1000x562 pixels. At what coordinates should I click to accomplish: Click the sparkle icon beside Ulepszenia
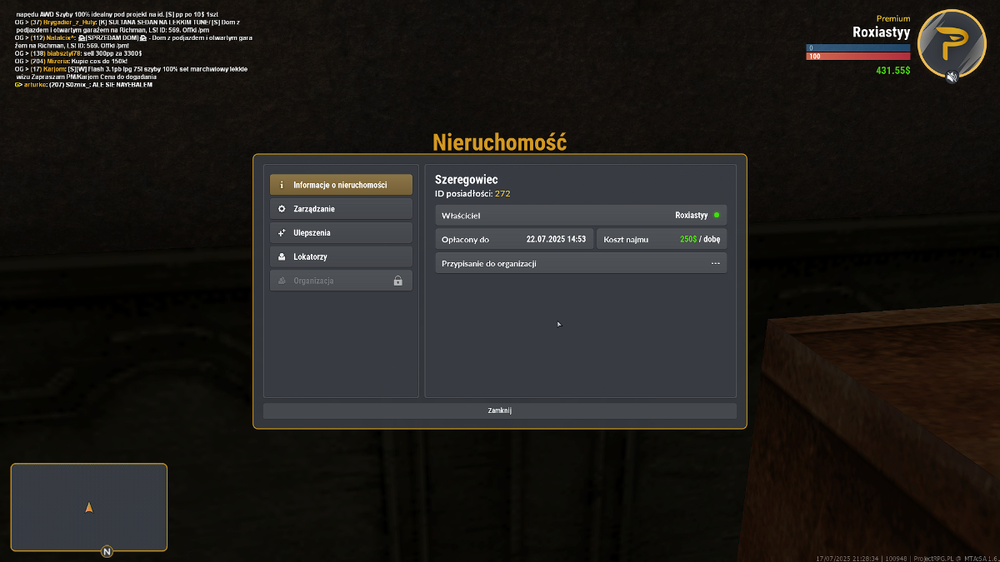[x=281, y=233]
